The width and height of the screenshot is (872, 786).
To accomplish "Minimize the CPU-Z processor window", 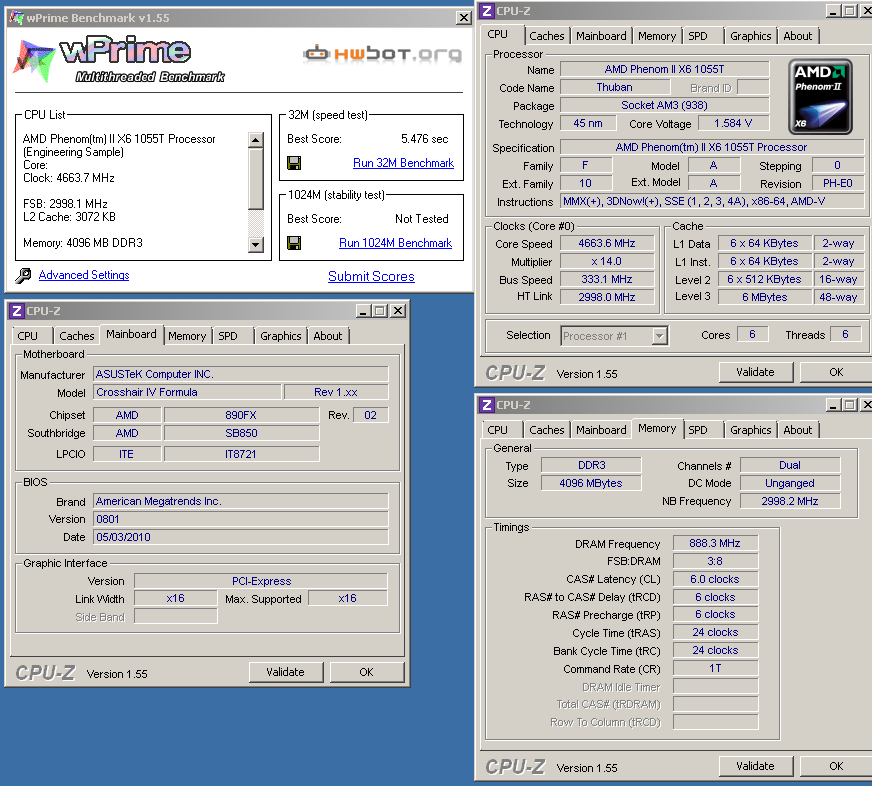I will tap(833, 11).
